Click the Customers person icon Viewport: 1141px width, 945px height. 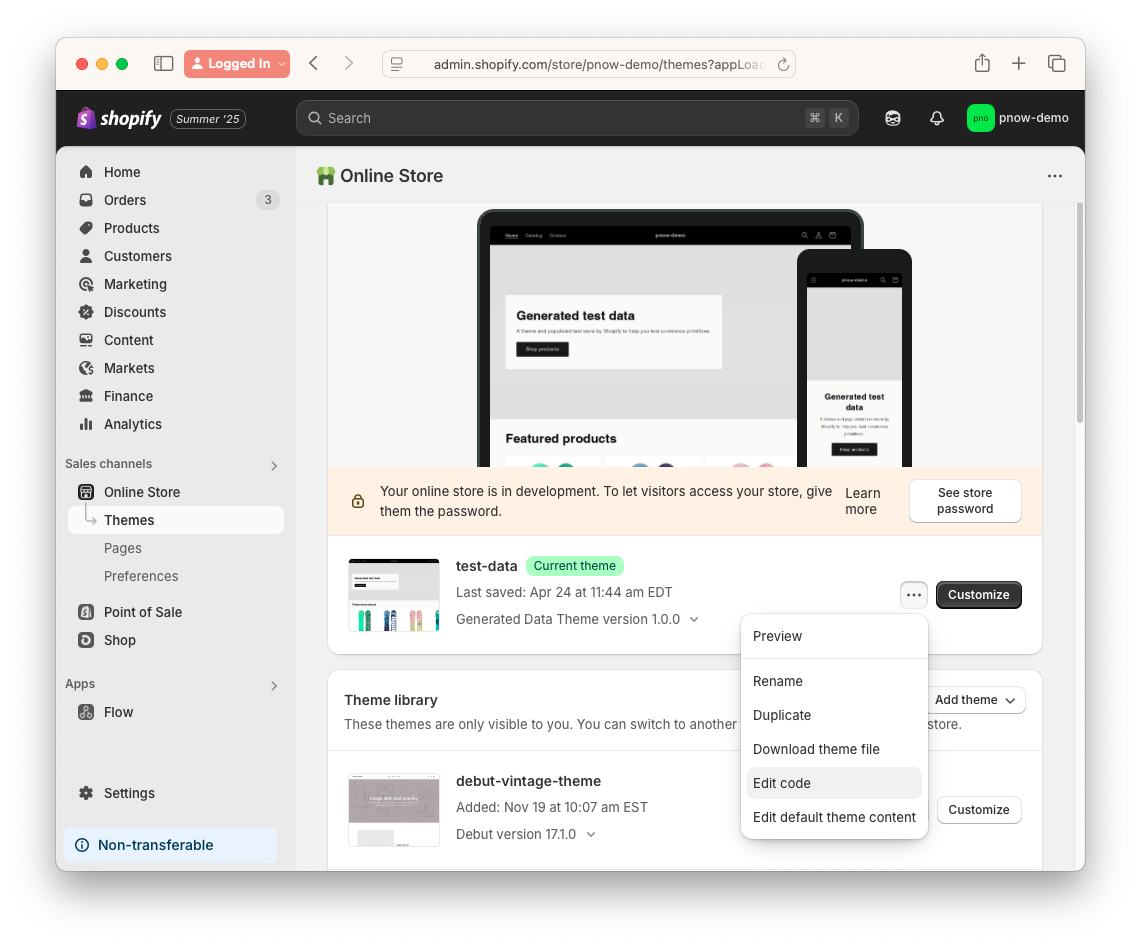point(86,256)
